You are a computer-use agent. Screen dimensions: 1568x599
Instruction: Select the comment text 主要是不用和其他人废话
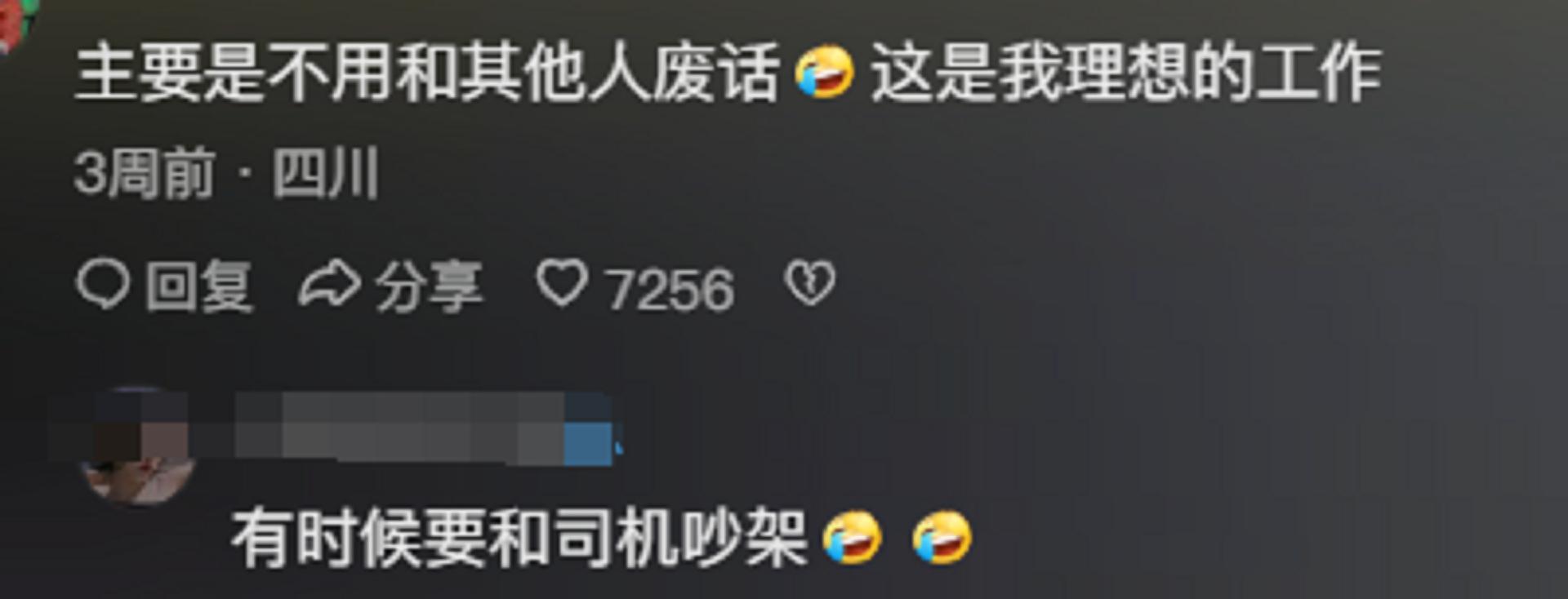[426, 73]
